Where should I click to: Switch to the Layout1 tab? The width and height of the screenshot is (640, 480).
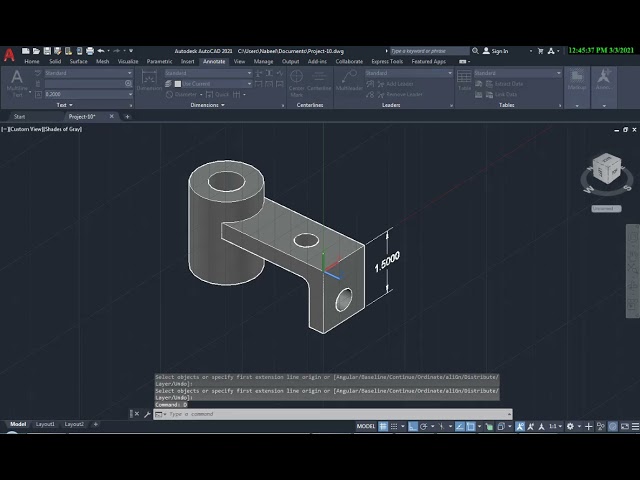click(45, 424)
